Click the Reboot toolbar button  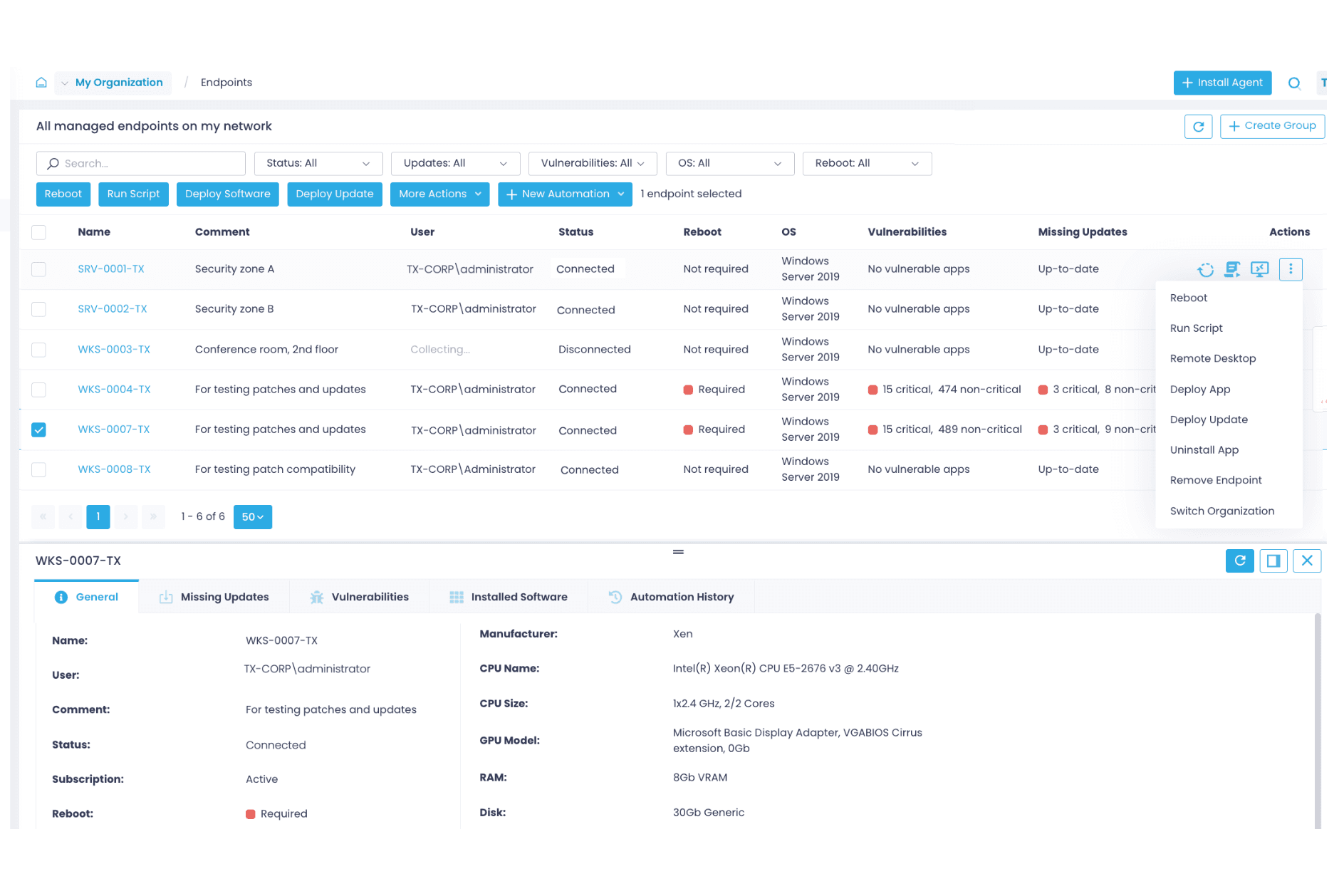63,194
